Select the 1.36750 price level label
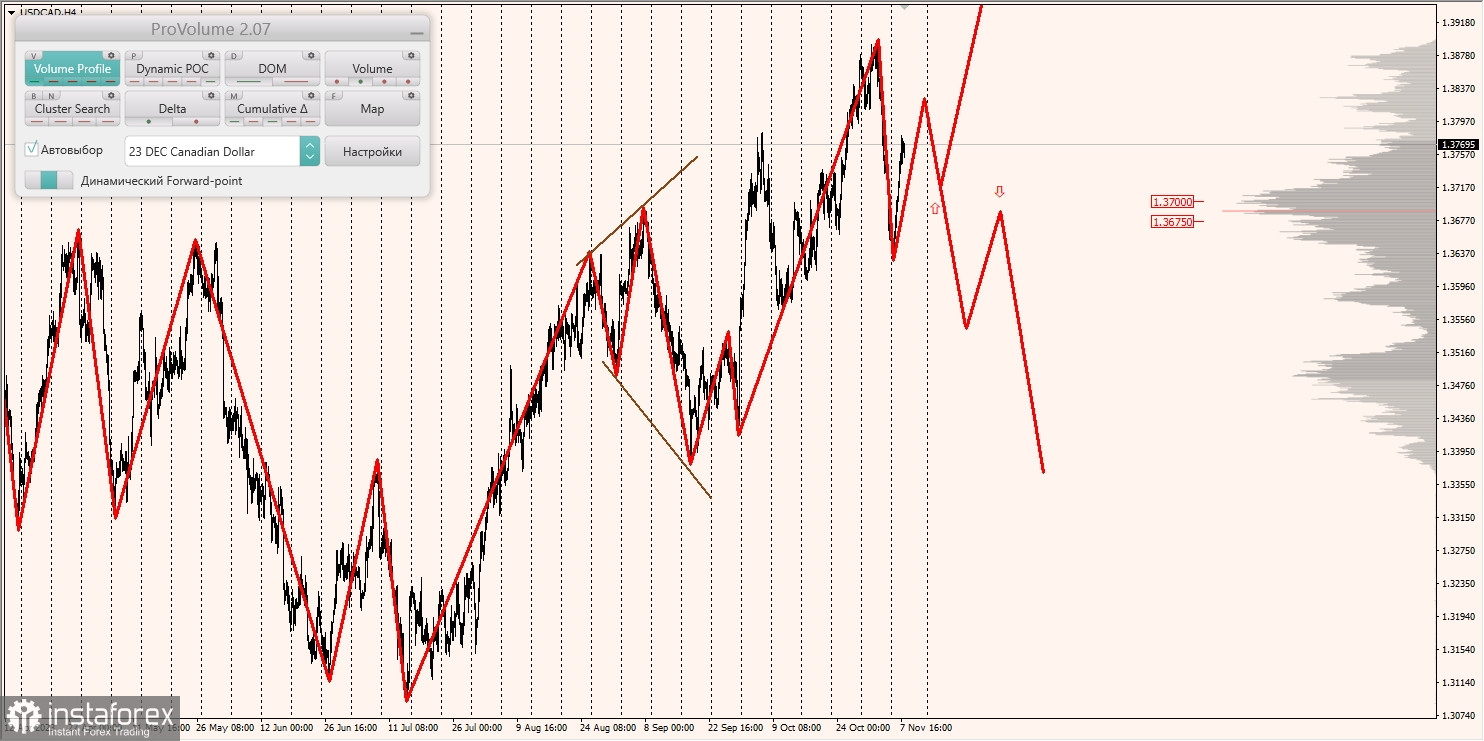 pyautogui.click(x=1172, y=221)
